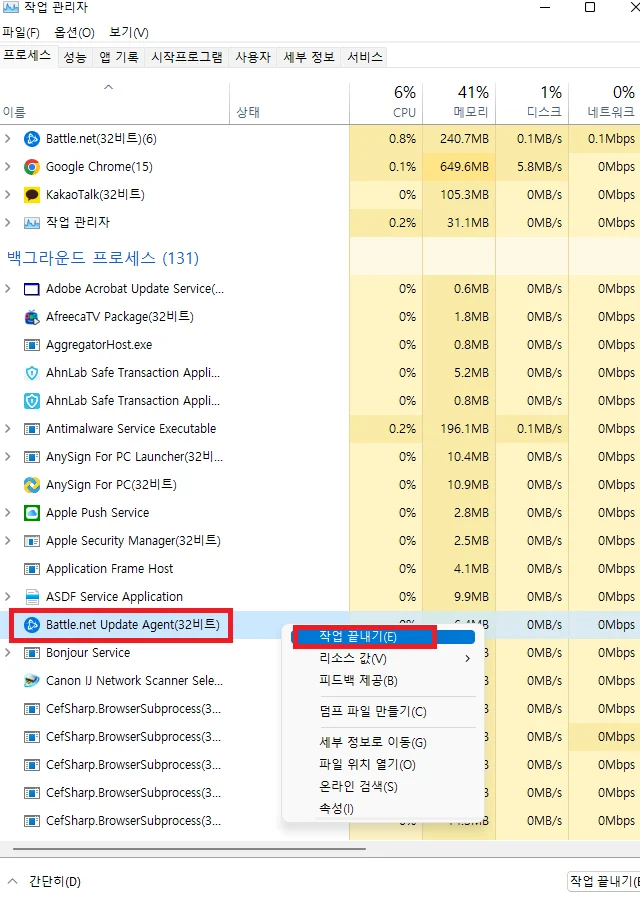Click the first AhnLab Safe Transaction shield icon

(x=32, y=373)
